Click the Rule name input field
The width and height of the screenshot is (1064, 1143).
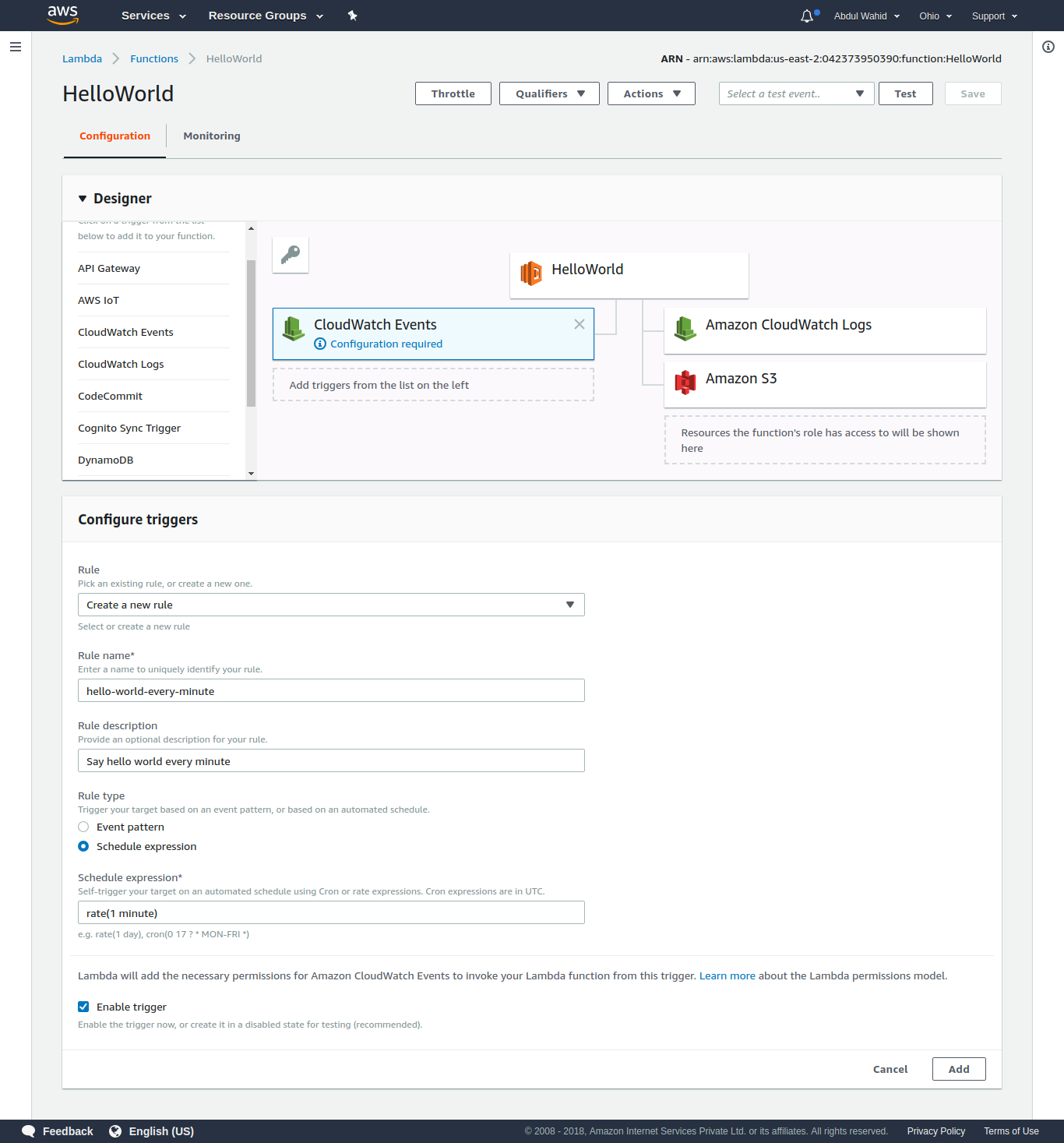click(331, 690)
